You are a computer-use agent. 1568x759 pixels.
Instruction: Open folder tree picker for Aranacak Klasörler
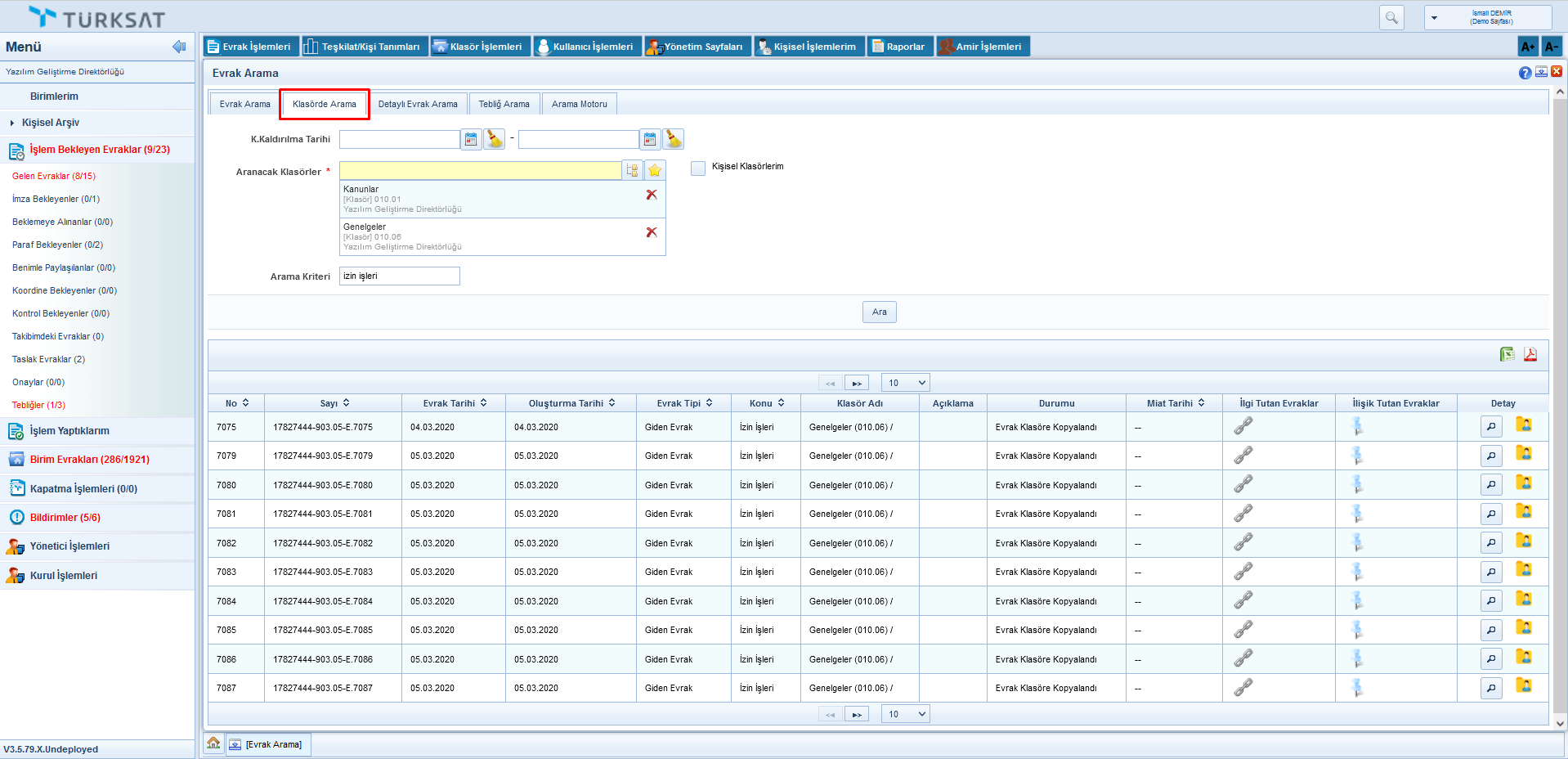tap(632, 170)
